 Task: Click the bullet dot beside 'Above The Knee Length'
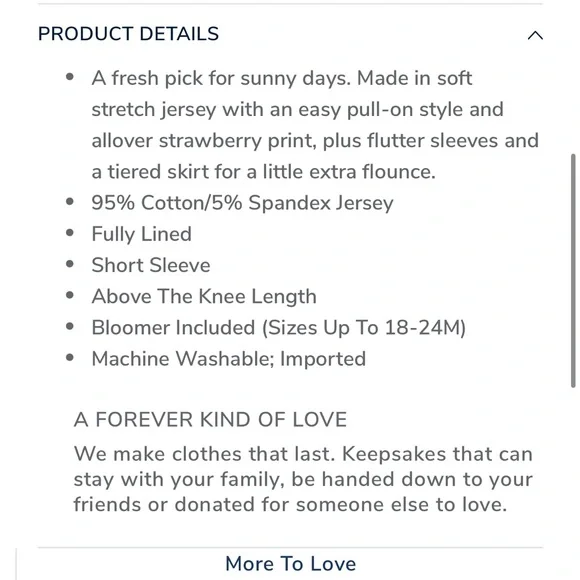tap(70, 295)
